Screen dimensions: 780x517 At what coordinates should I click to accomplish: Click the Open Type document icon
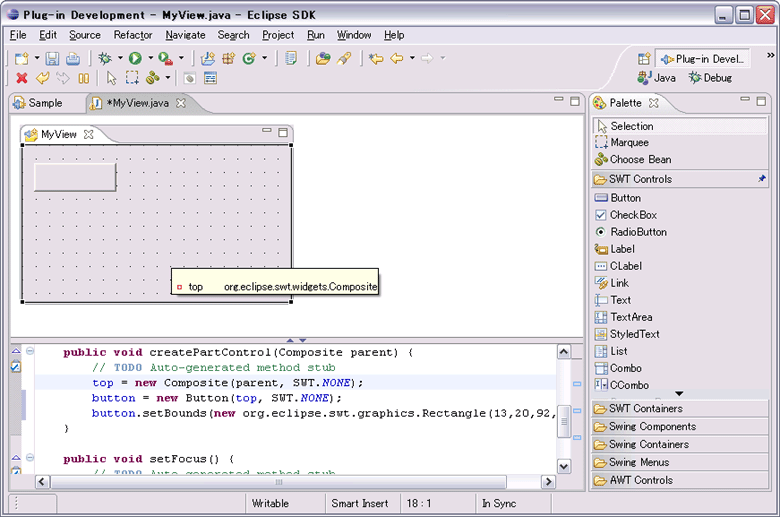point(291,58)
